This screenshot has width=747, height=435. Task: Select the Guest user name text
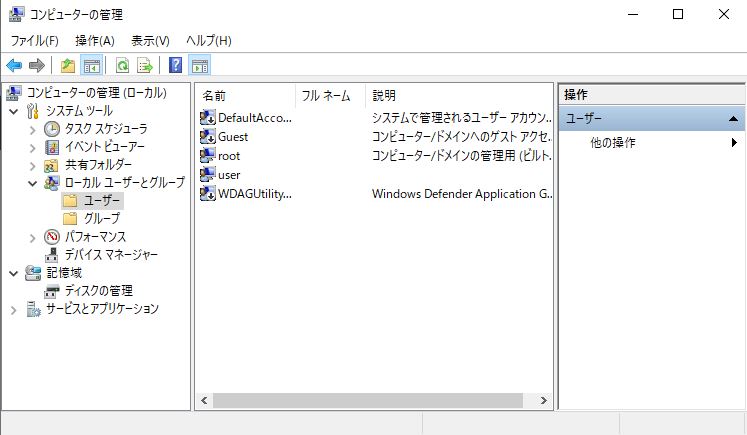[x=233, y=137]
